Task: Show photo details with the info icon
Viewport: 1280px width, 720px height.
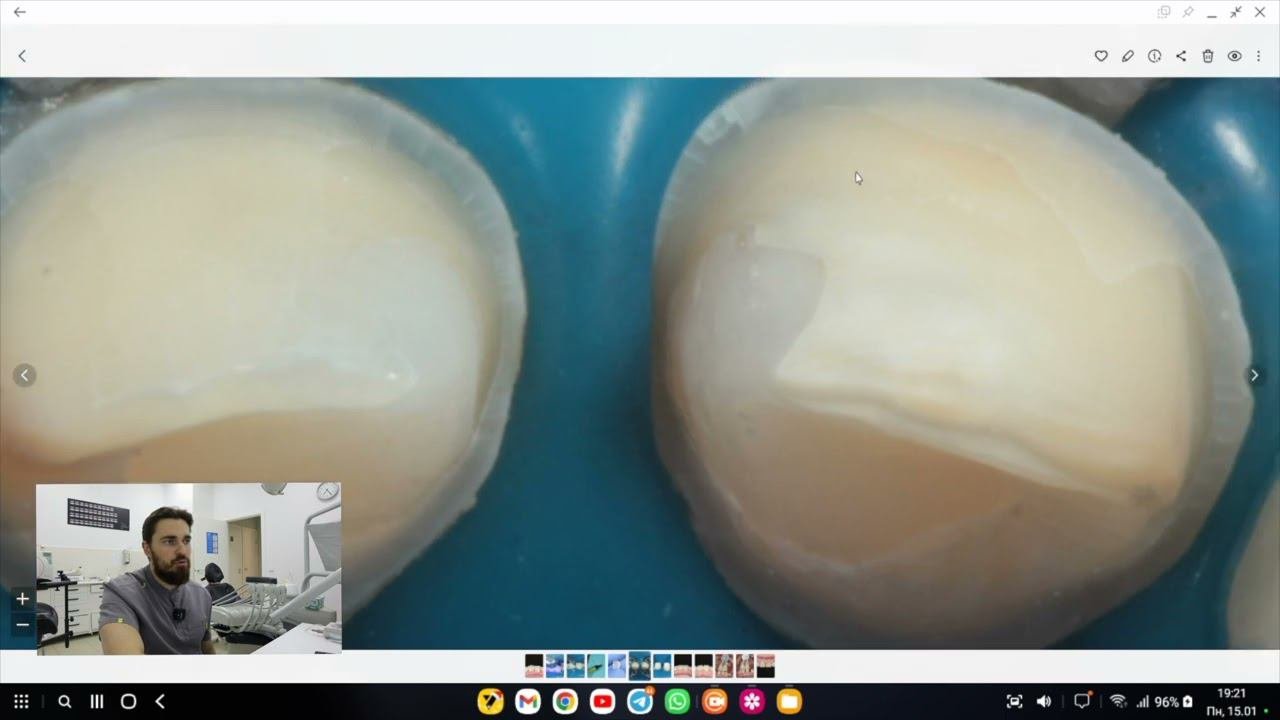Action: [1154, 56]
